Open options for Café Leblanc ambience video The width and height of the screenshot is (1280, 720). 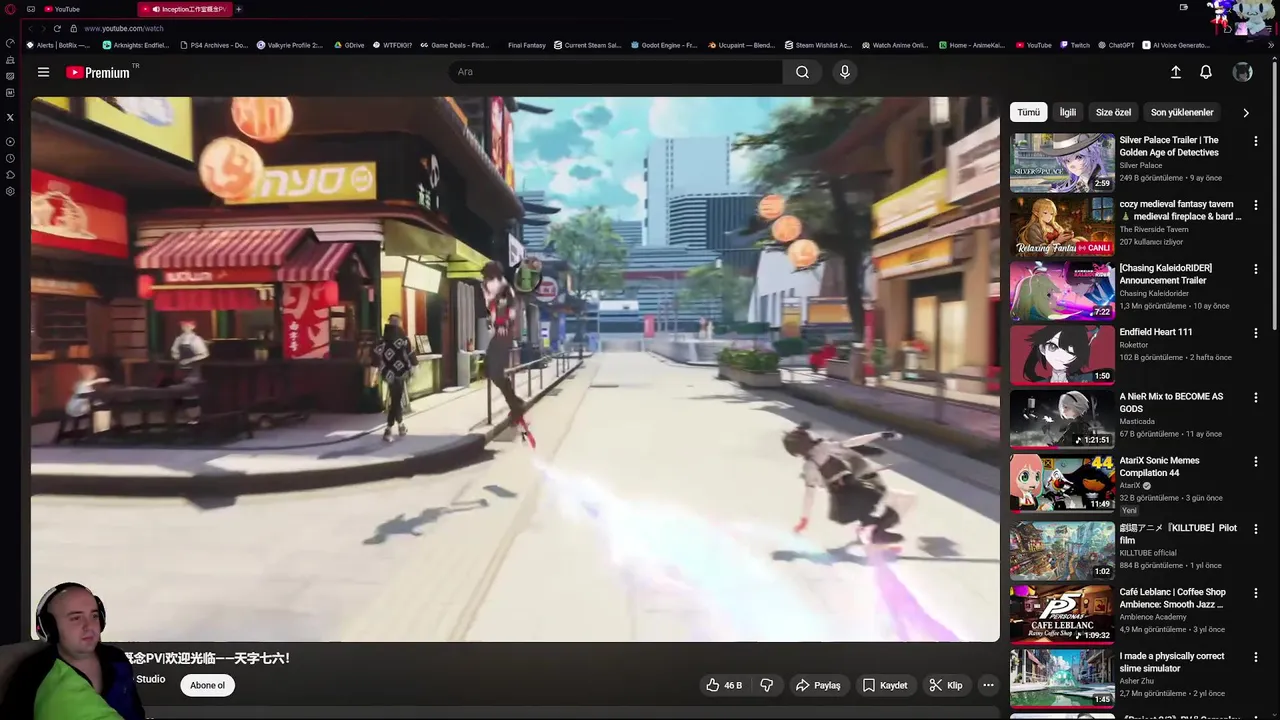[1256, 592]
